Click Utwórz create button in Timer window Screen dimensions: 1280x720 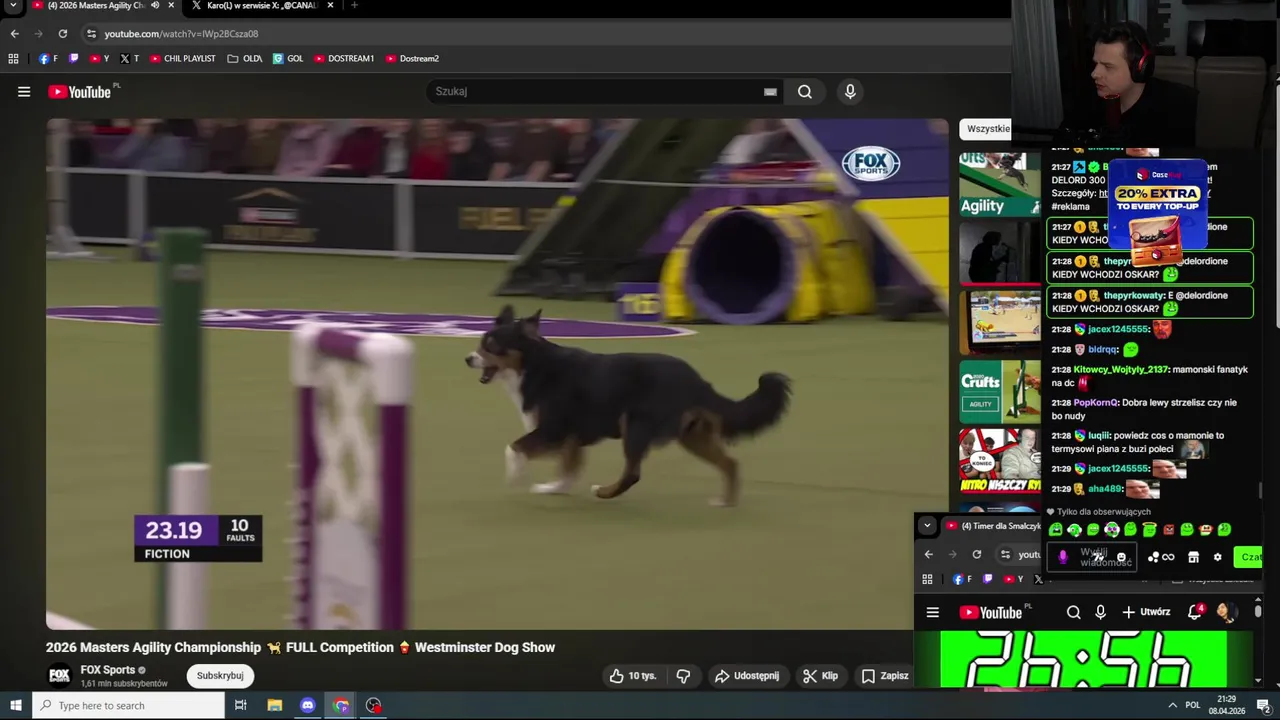point(1146,613)
